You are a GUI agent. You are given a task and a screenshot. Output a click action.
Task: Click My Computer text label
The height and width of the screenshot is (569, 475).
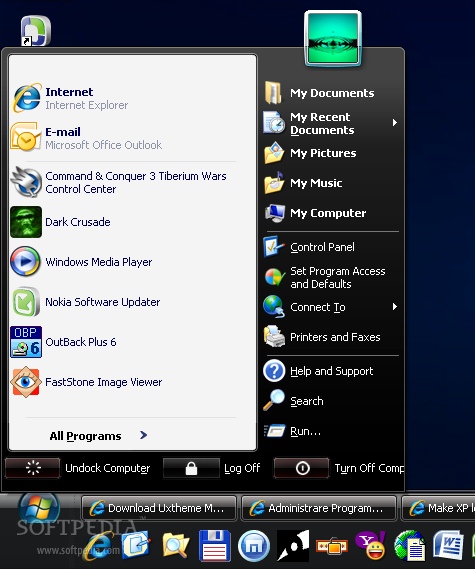click(x=328, y=213)
